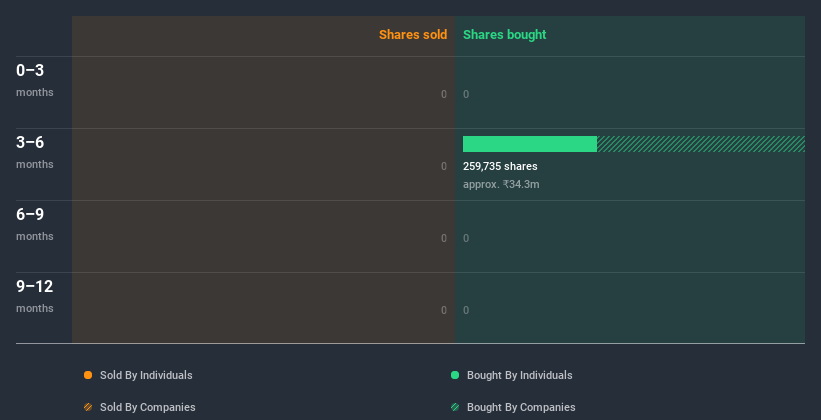
Task: Select the 9–12 months row label
Action: (35, 296)
